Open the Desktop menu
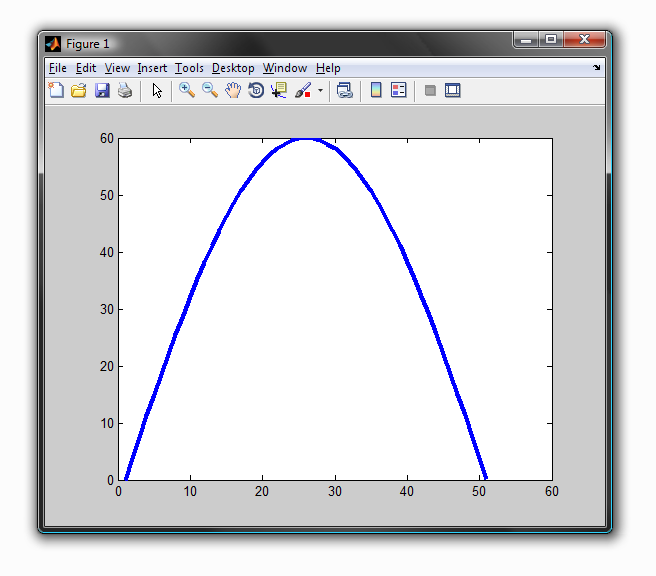The width and height of the screenshot is (656, 576). pos(233,68)
